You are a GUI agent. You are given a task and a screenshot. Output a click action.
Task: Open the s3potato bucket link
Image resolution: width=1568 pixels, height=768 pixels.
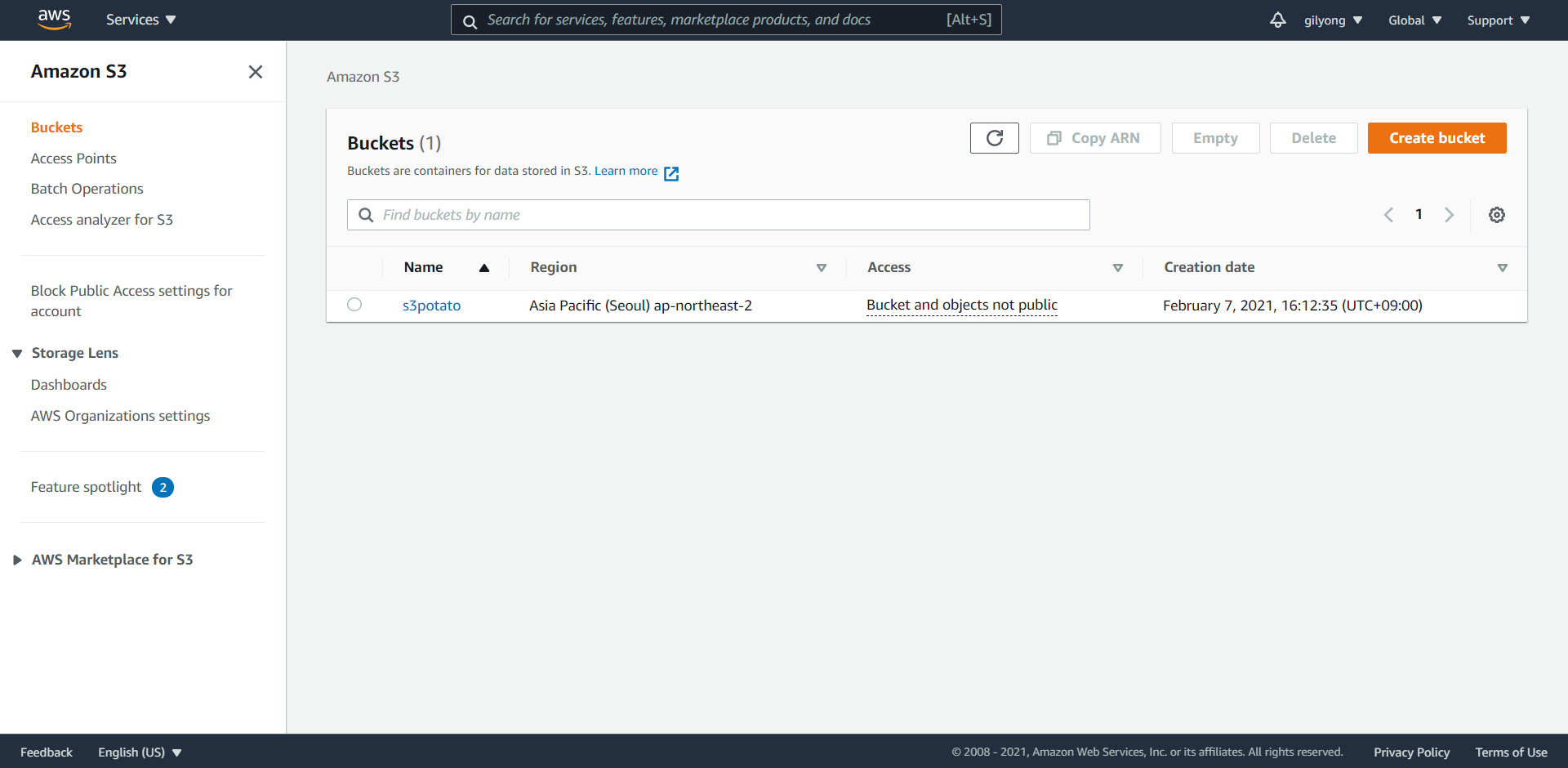pos(431,306)
